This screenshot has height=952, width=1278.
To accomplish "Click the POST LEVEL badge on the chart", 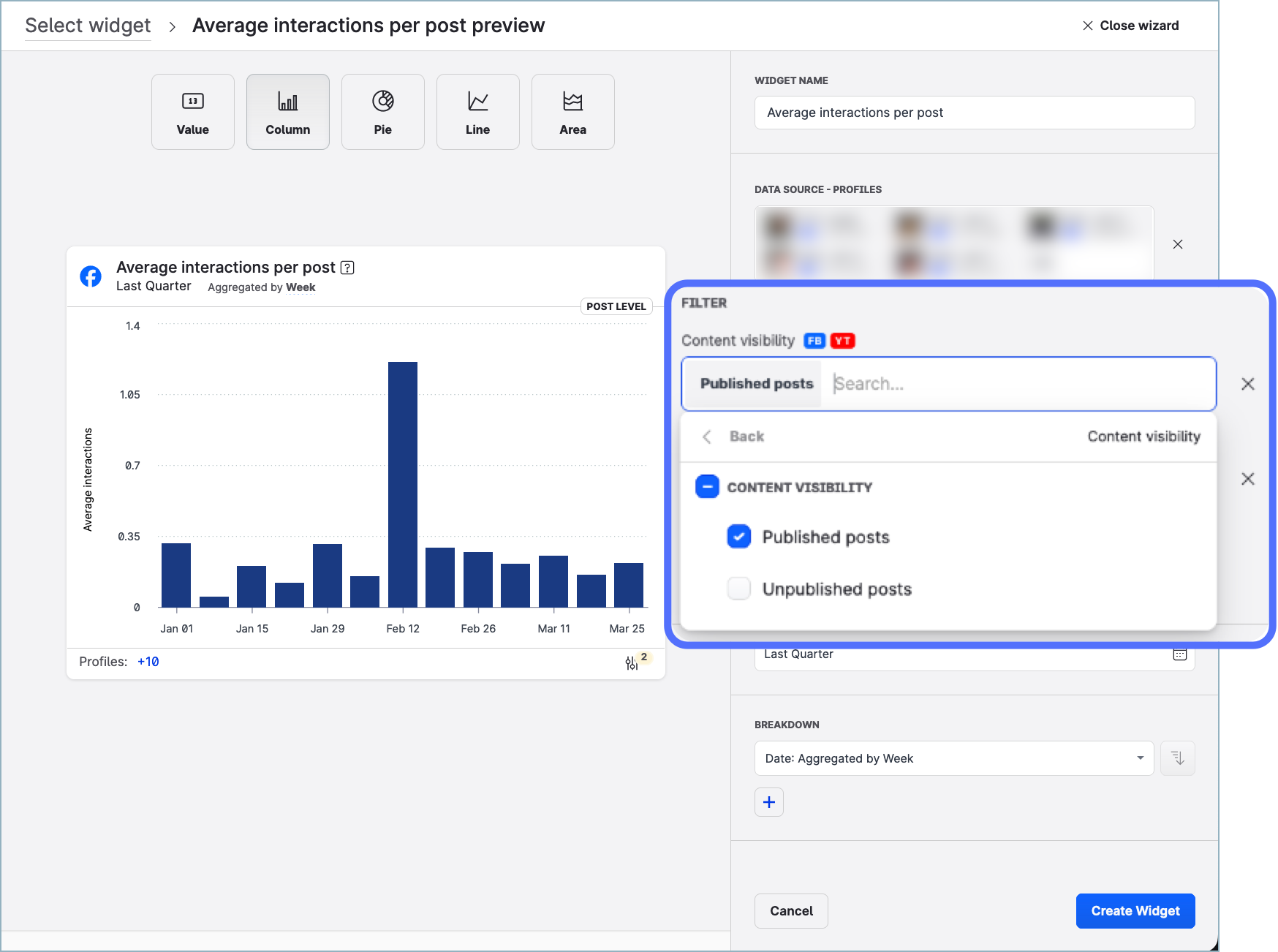I will pos(616,306).
